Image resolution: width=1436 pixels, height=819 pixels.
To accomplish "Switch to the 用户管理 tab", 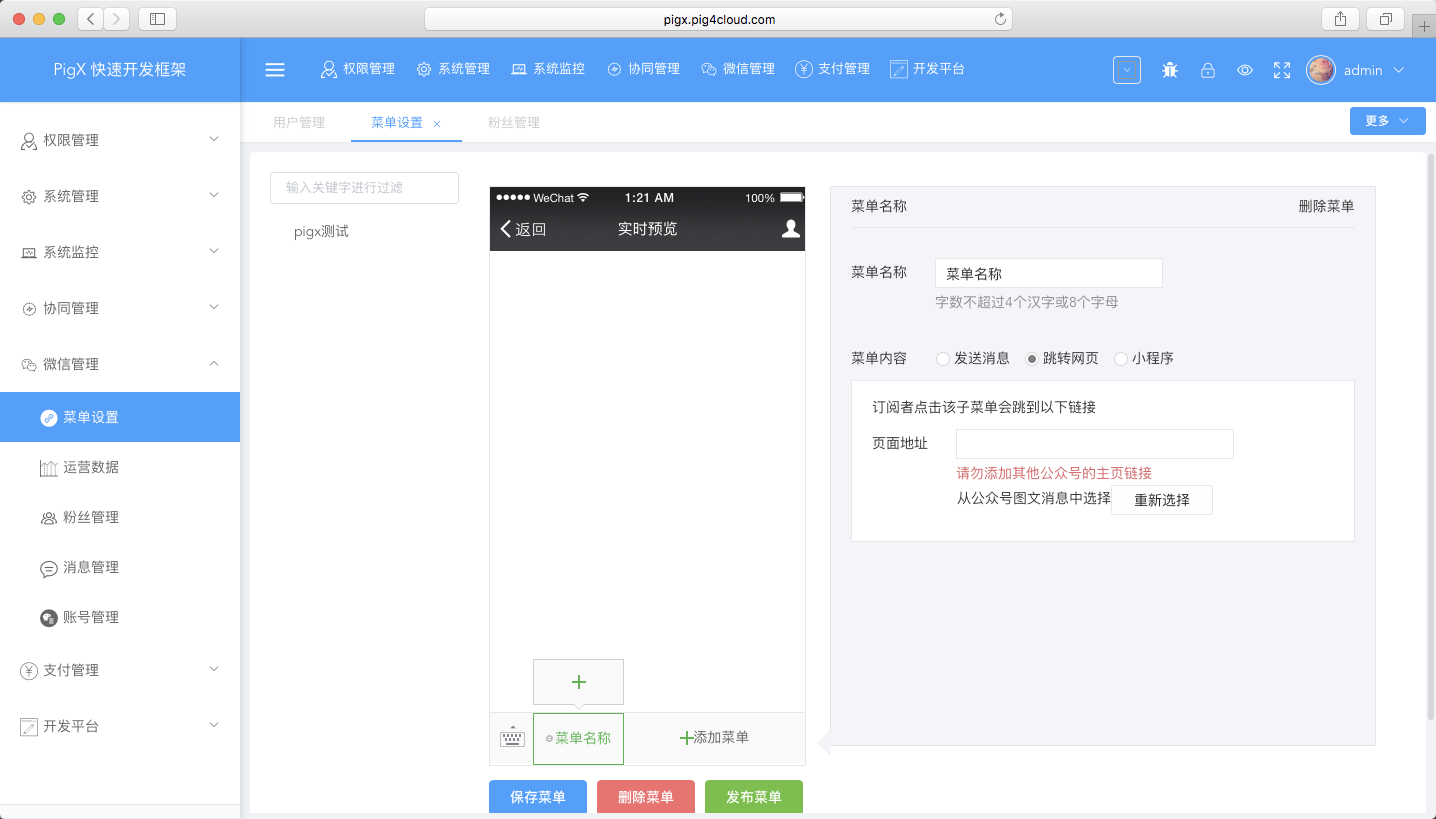I will pos(299,123).
